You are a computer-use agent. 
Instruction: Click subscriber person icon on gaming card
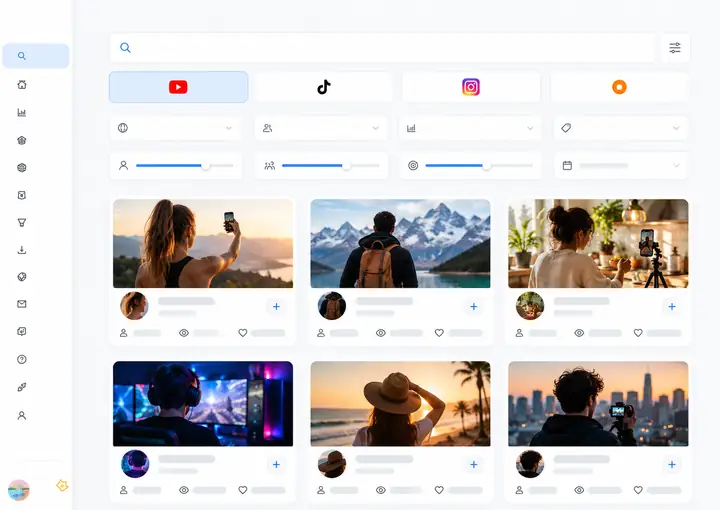pos(124,490)
